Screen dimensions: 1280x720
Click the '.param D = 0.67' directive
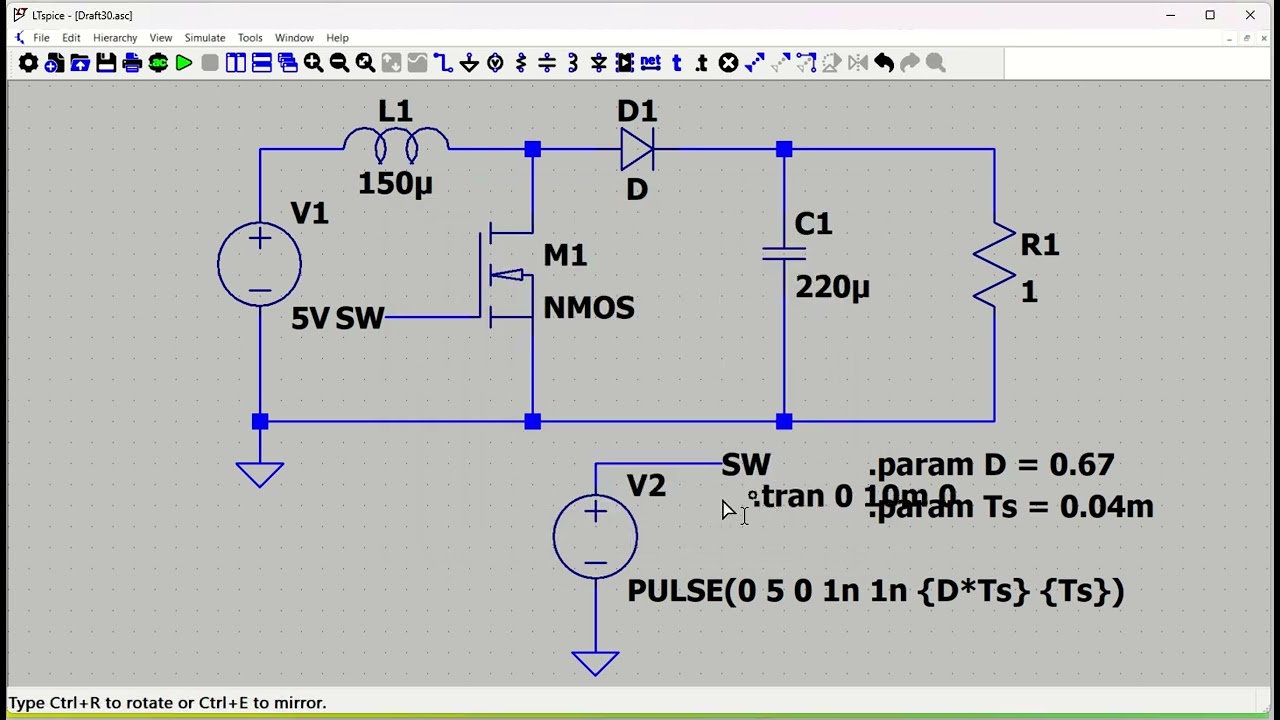pyautogui.click(x=991, y=465)
